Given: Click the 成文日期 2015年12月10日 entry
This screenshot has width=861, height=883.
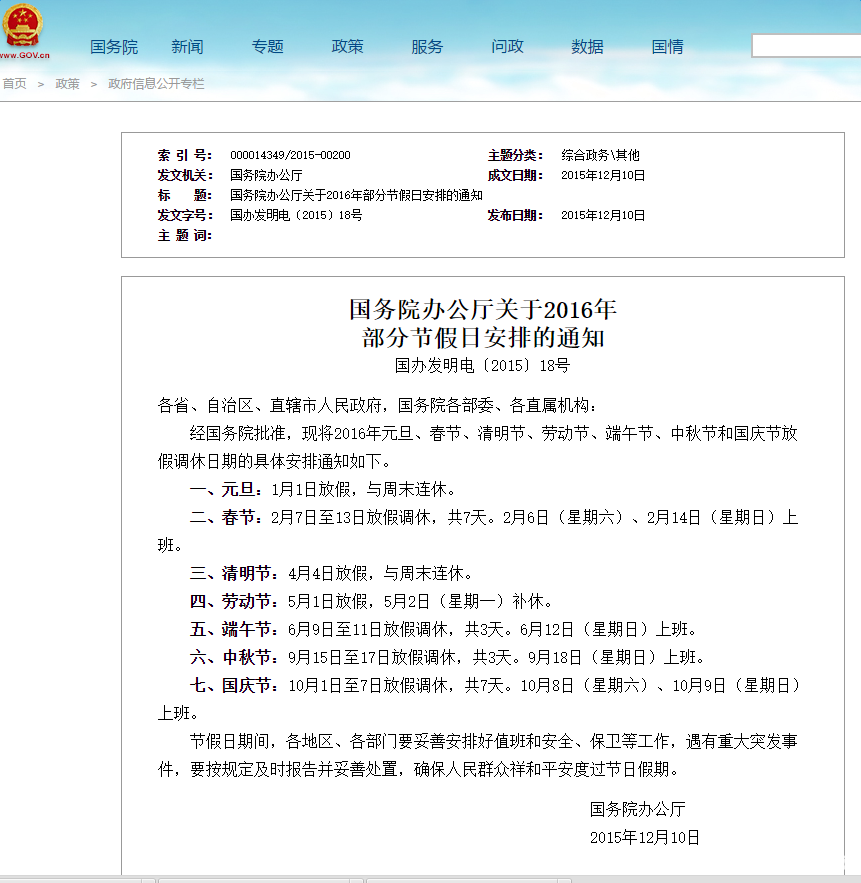Looking at the screenshot, I should [601, 175].
